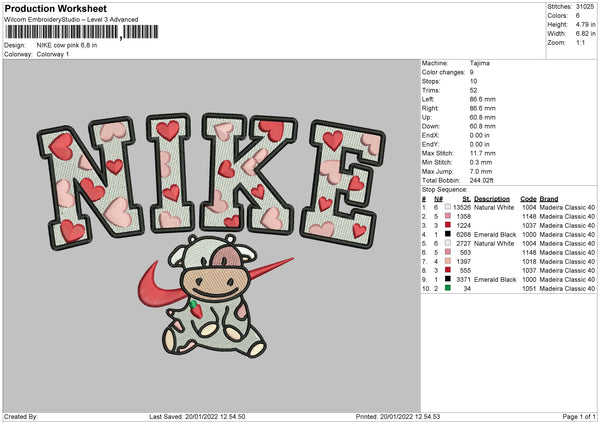Click the Max Stitch value 11.7 mm

[x=483, y=153]
